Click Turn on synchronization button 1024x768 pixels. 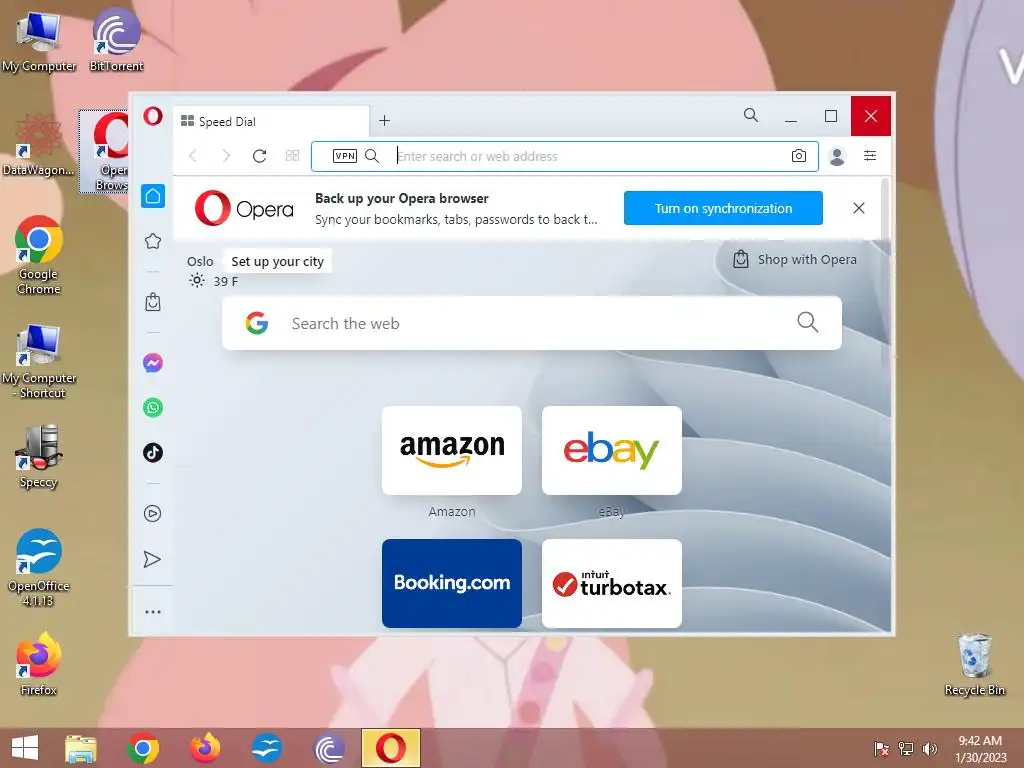pyautogui.click(x=723, y=208)
